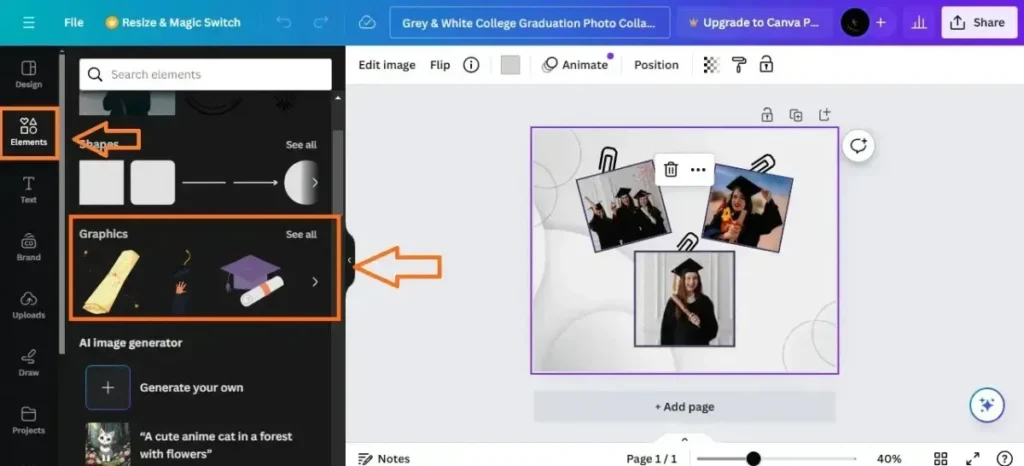The image size is (1024, 466).
Task: Add a new page icon above canvas
Action: tap(824, 115)
